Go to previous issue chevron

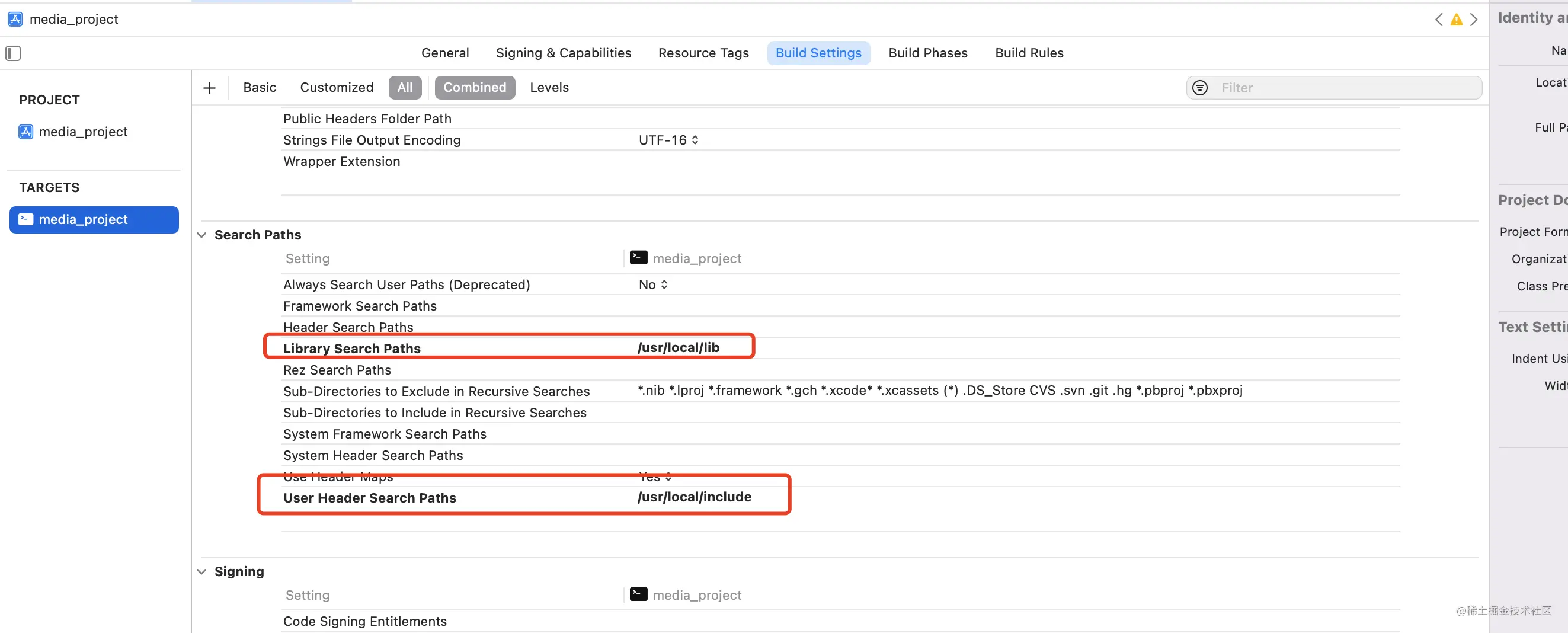coord(1439,20)
